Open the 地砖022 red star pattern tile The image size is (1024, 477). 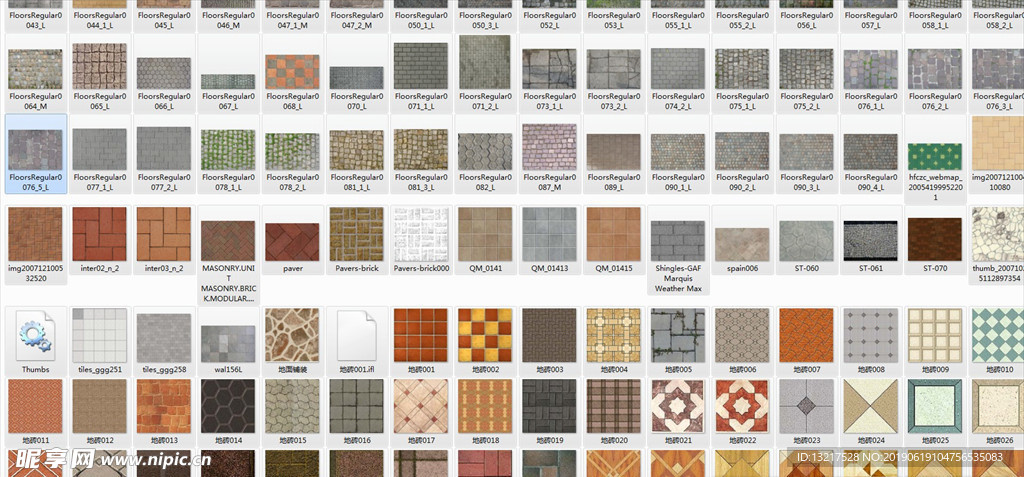point(742,406)
